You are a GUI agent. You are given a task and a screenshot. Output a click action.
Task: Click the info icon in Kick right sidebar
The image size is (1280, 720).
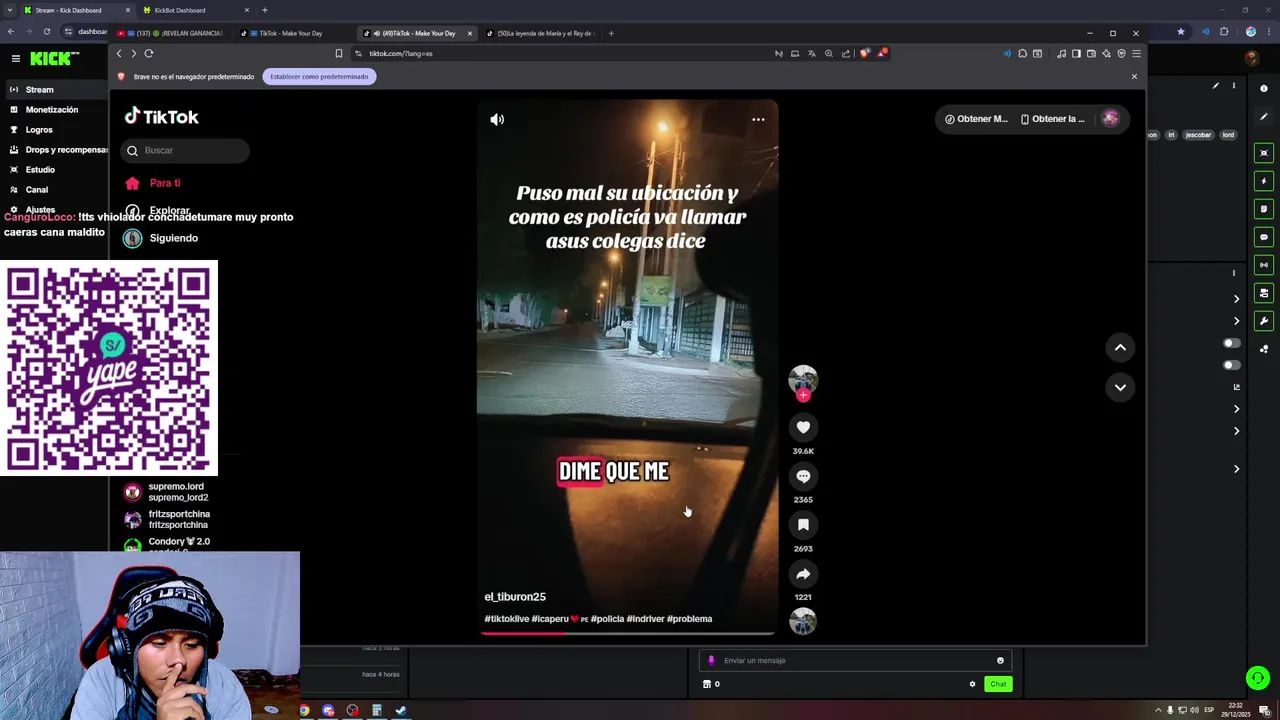[x=1264, y=89]
